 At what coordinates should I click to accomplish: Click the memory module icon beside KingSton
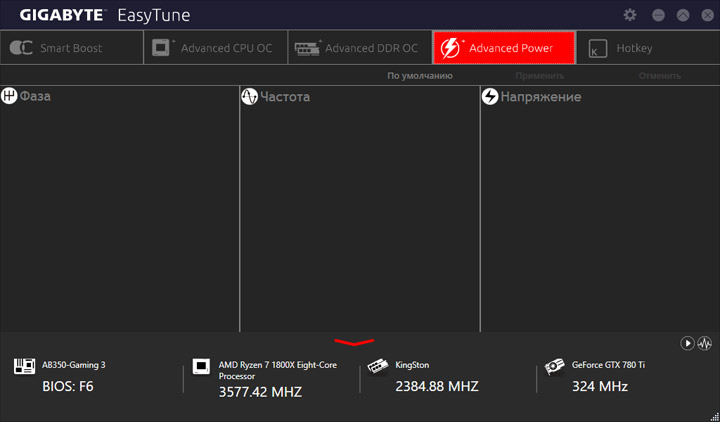click(x=378, y=366)
